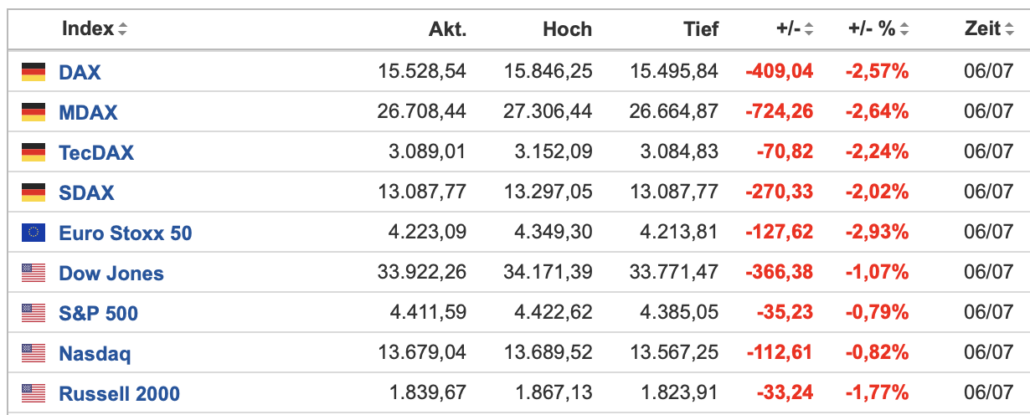Click the German flag beside DAX
Screen dimensions: 1030x415
coord(34,72)
